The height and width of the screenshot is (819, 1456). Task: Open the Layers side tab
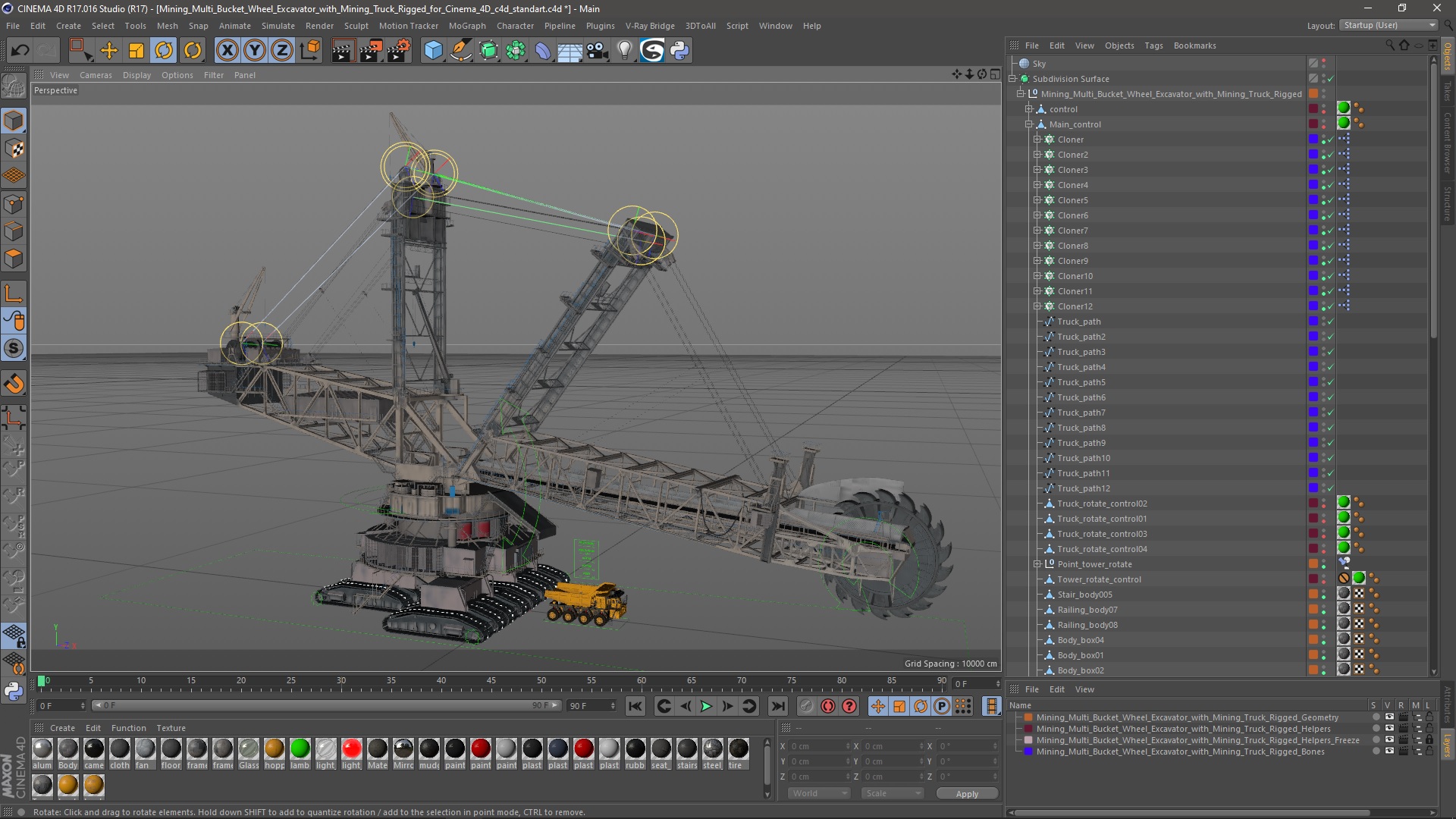1448,745
